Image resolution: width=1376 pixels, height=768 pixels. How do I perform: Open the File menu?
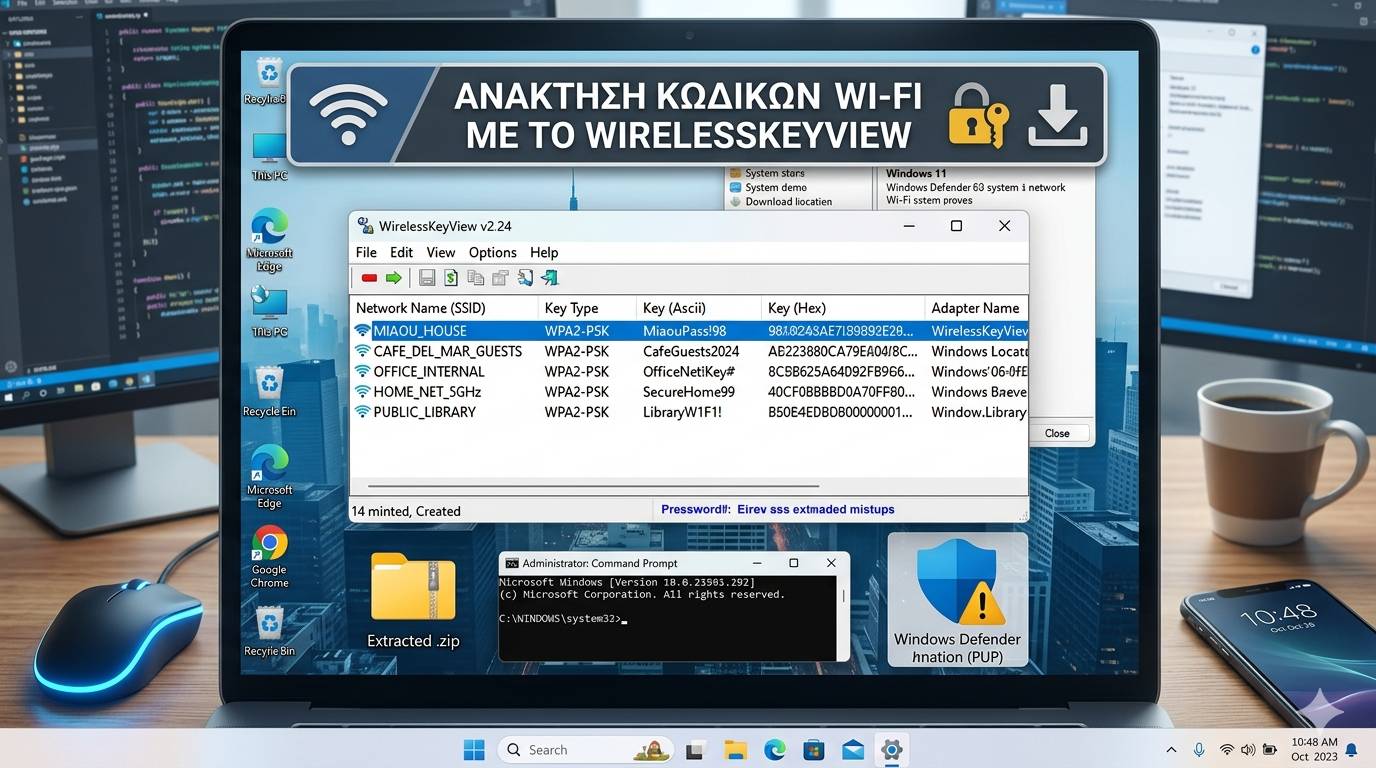[x=366, y=253]
